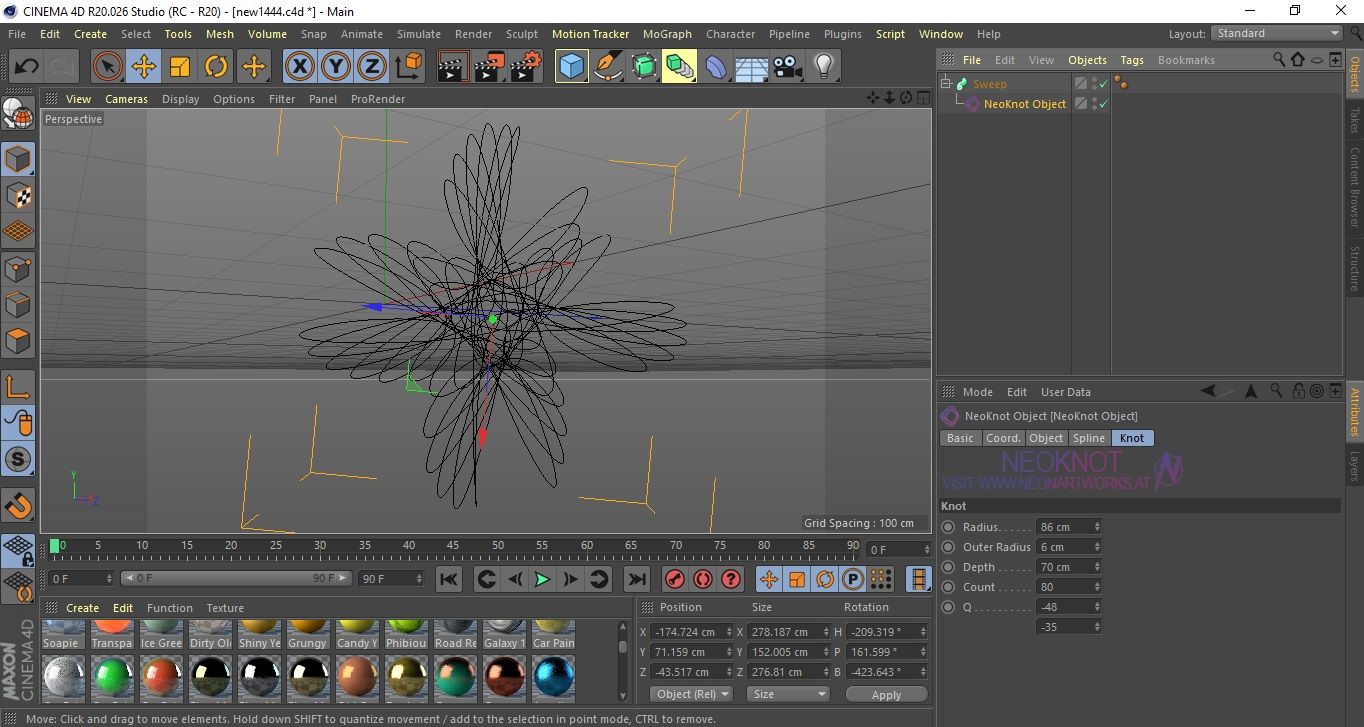Screen dimensions: 1364x727
Task: Open the MoGraph menu
Action: (x=667, y=34)
